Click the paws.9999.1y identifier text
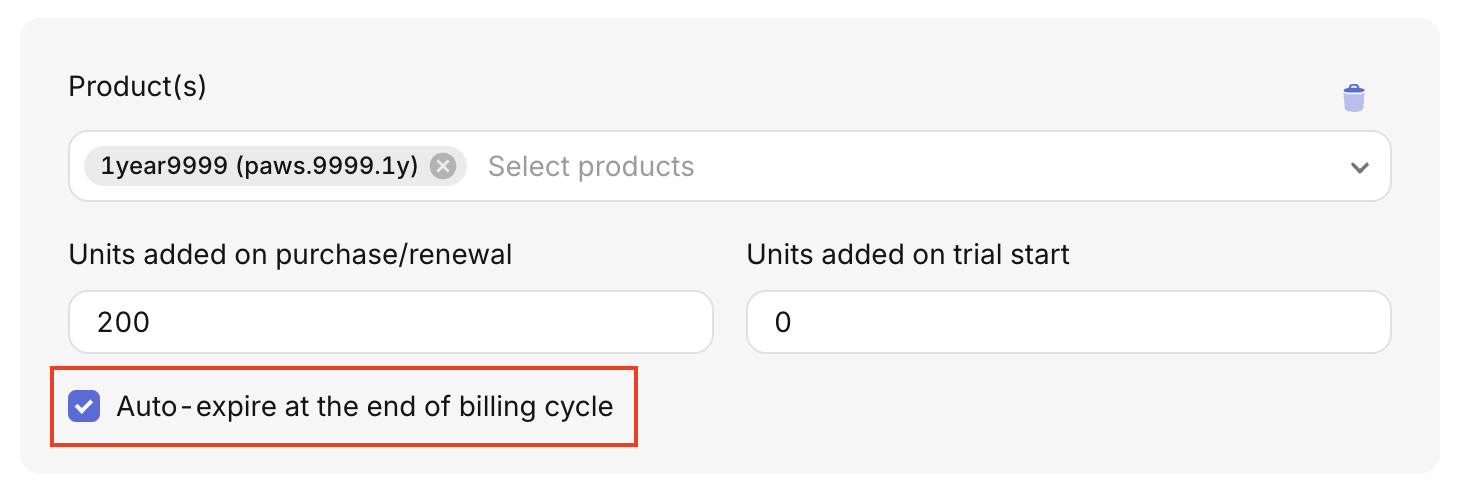 pyautogui.click(x=327, y=166)
